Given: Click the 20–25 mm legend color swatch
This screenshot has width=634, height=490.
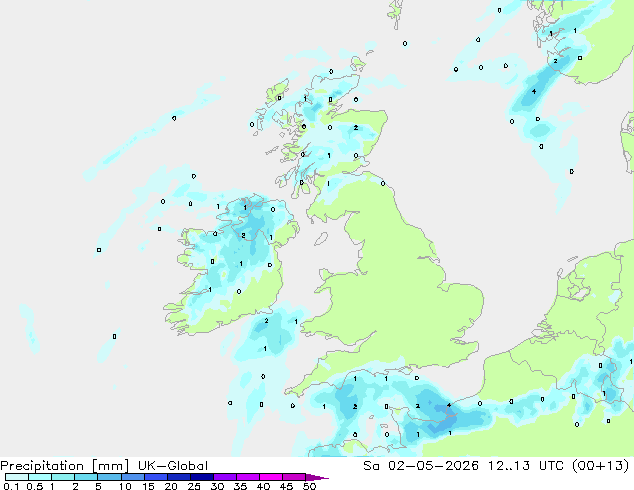Looking at the screenshot, I should pos(179,477).
